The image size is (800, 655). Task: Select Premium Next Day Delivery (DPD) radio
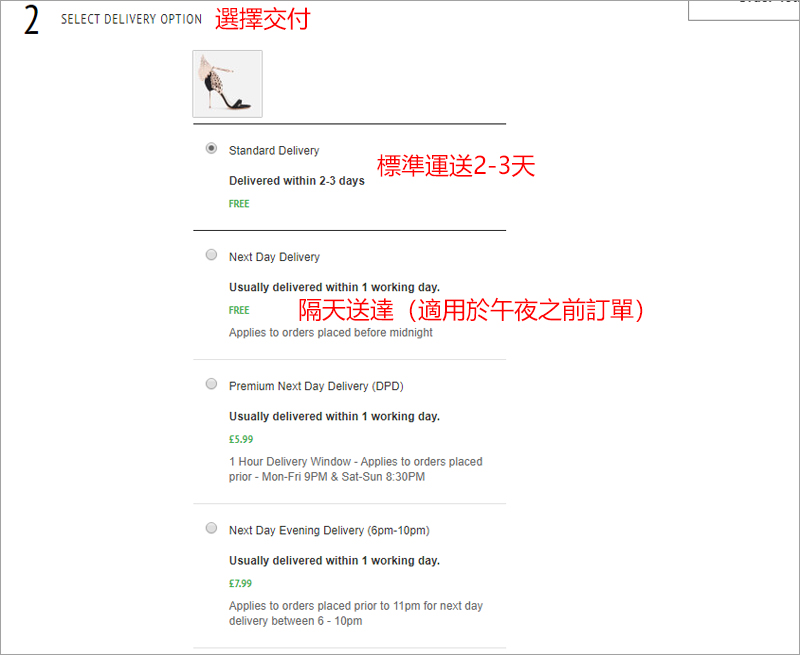(x=211, y=384)
